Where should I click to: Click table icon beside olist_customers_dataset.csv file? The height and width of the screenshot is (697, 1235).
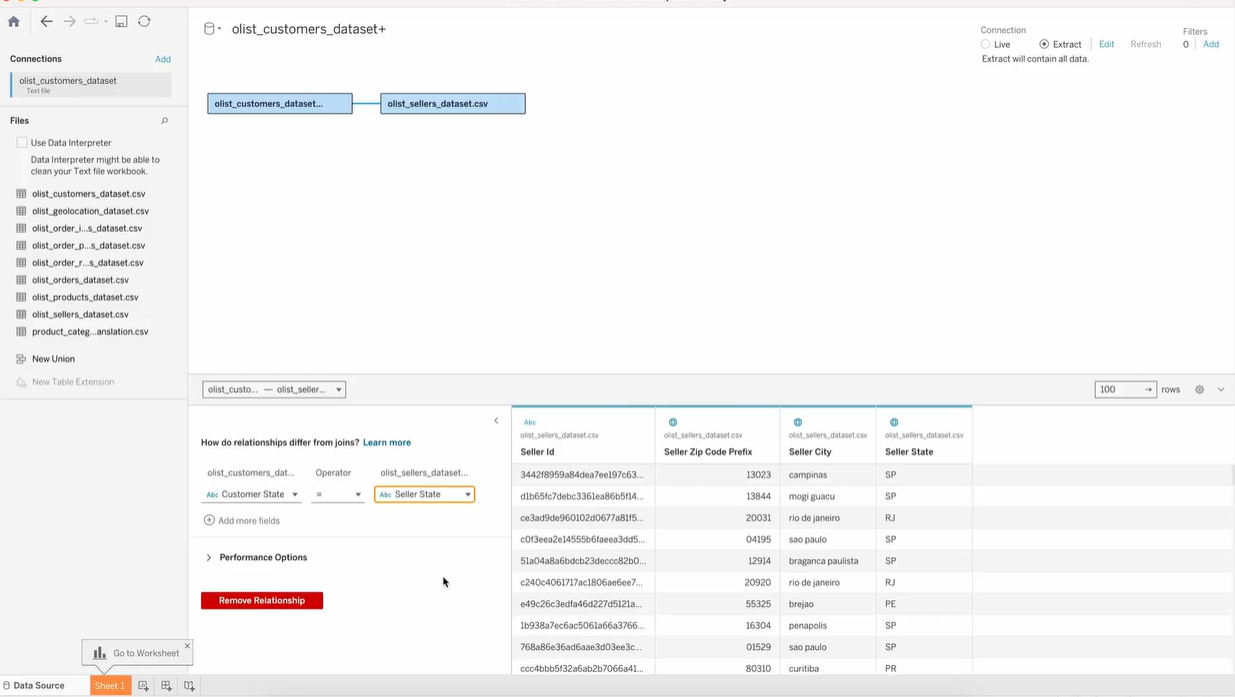[x=21, y=194]
